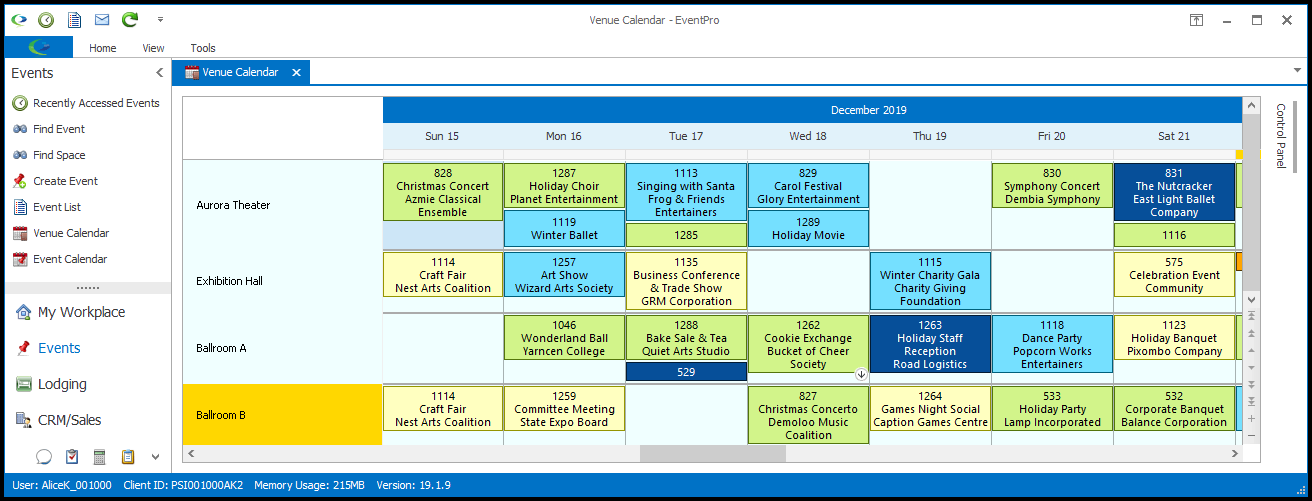
Task: Open the calculator icon in navigation footer
Action: [100, 457]
